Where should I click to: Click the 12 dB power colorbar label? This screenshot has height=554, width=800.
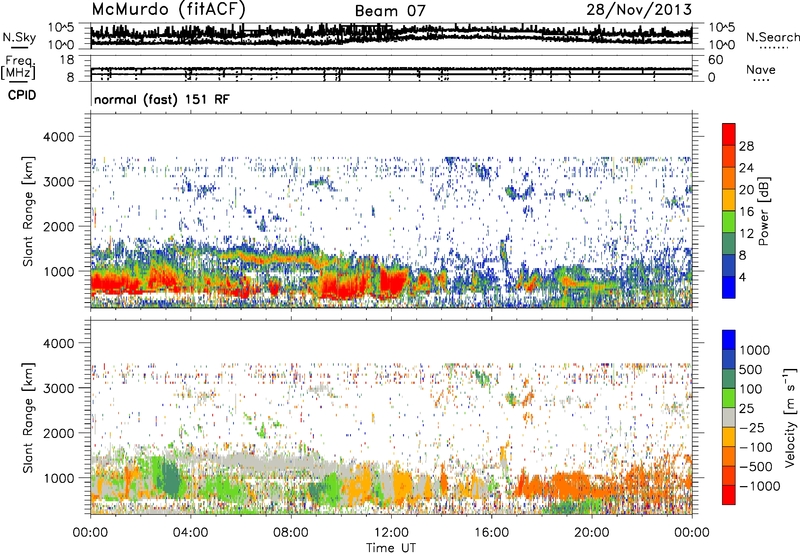click(746, 234)
